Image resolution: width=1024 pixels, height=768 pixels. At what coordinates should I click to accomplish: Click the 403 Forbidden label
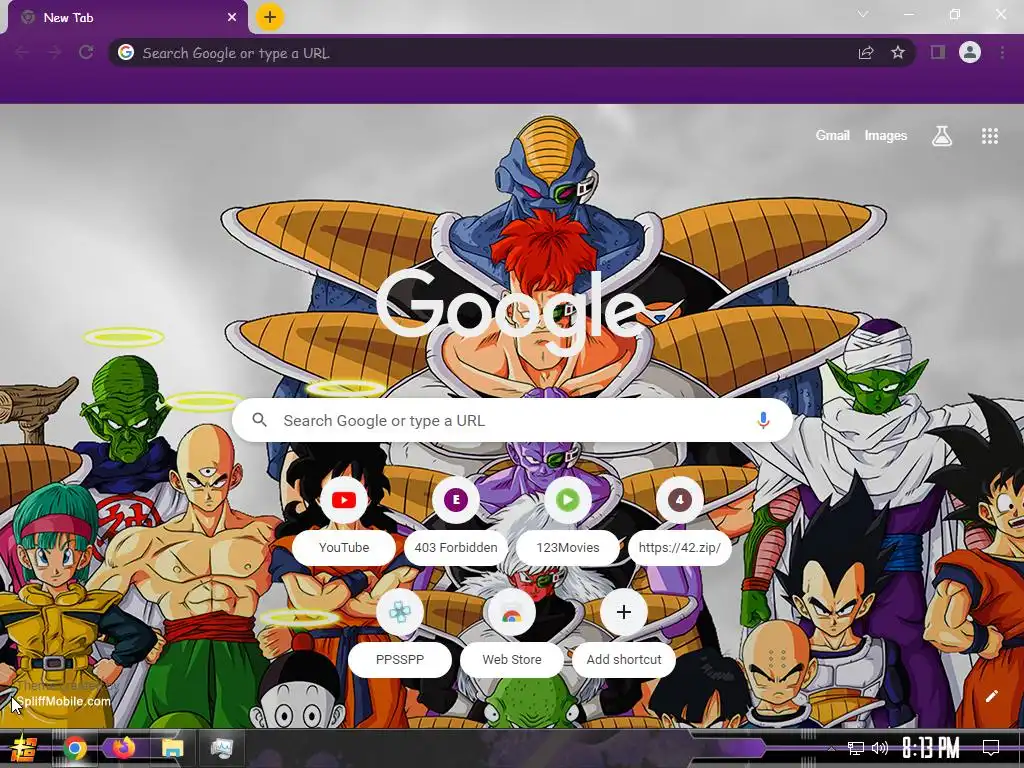click(x=456, y=547)
